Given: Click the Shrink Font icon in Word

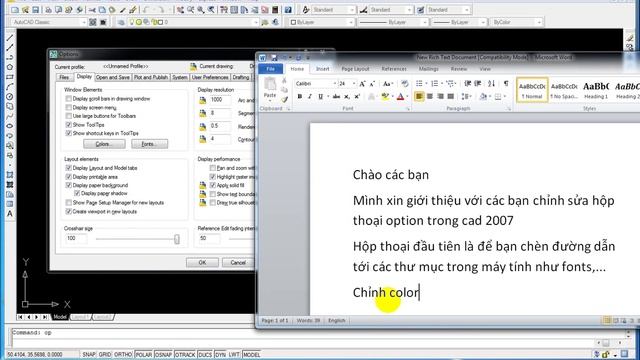Looking at the screenshot, I should [x=372, y=84].
